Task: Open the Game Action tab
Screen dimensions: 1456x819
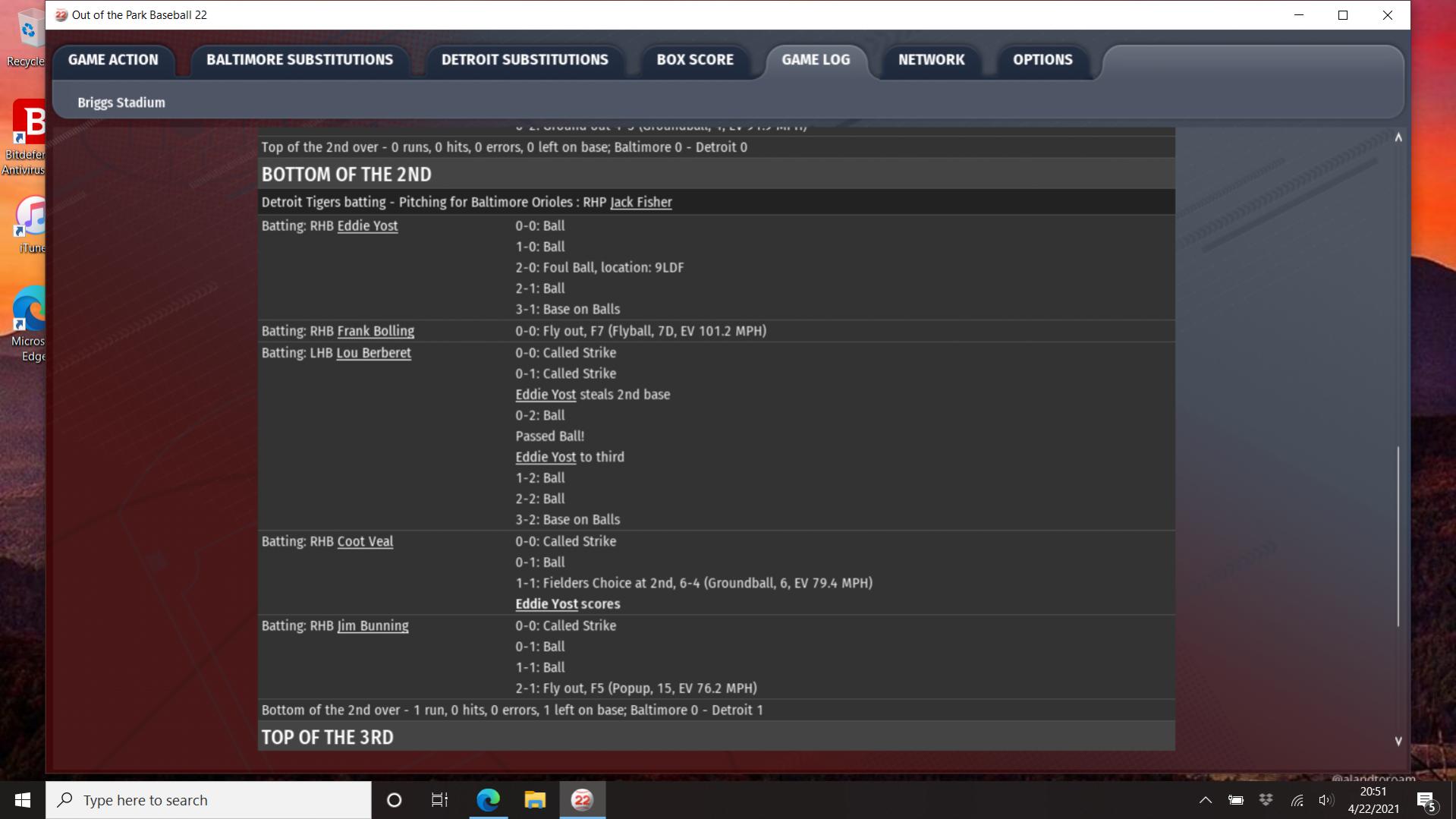Action: pyautogui.click(x=113, y=60)
